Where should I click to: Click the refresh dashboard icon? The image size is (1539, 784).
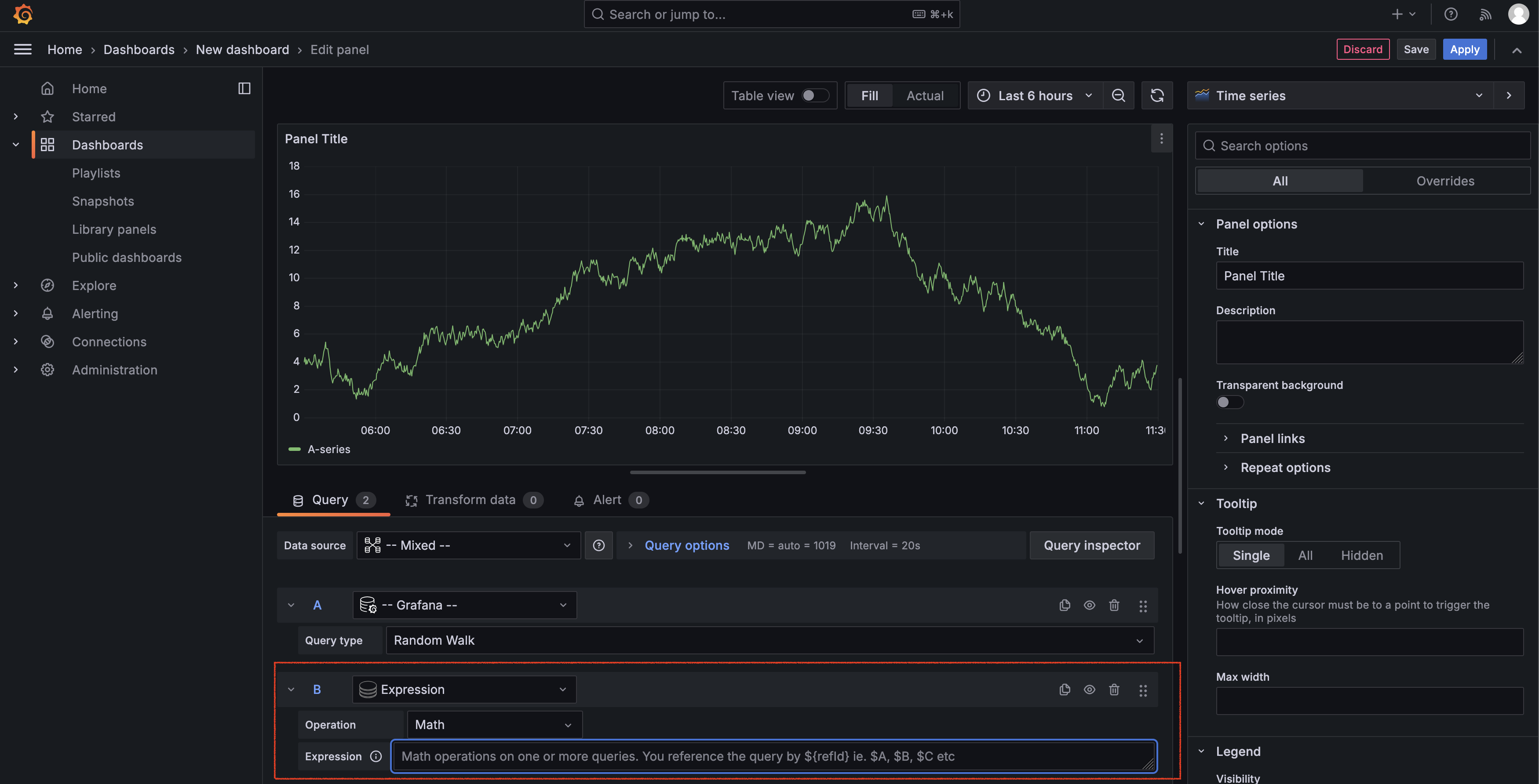point(1156,95)
